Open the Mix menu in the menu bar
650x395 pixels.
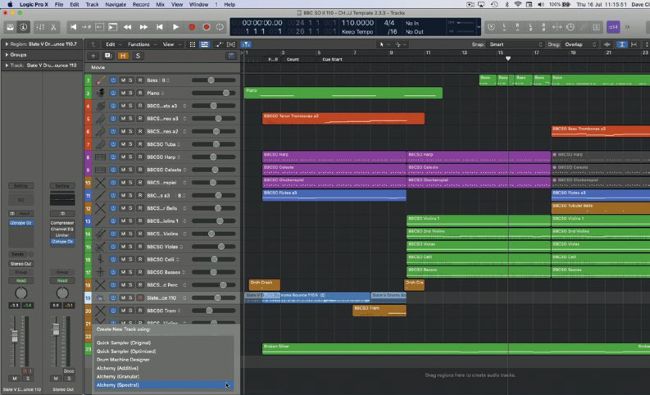coord(160,5)
